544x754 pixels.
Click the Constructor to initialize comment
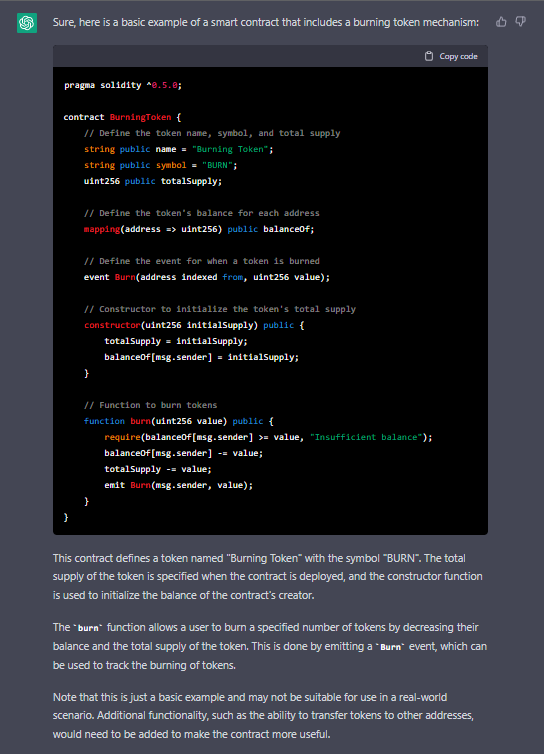click(x=220, y=309)
